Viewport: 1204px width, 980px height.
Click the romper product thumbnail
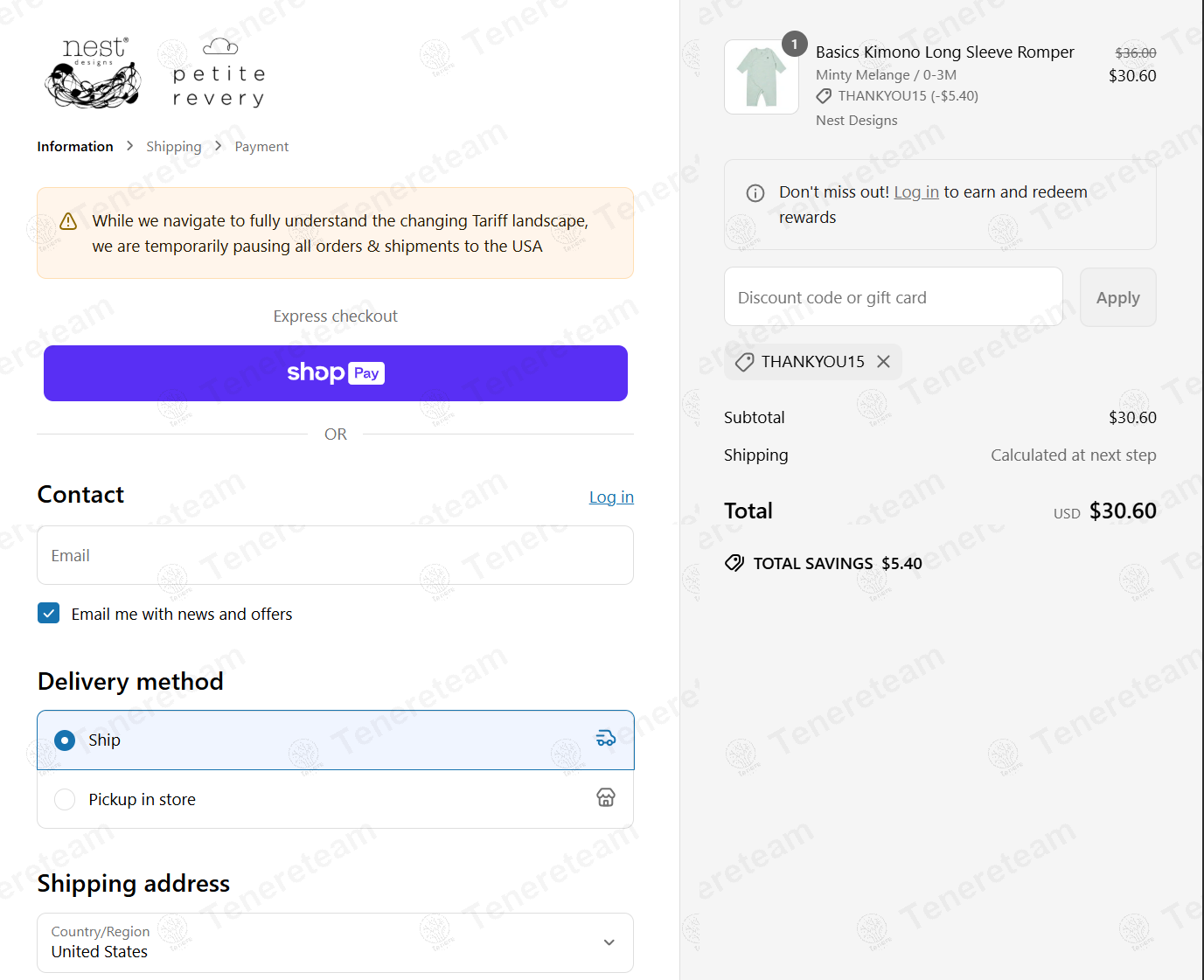point(762,77)
